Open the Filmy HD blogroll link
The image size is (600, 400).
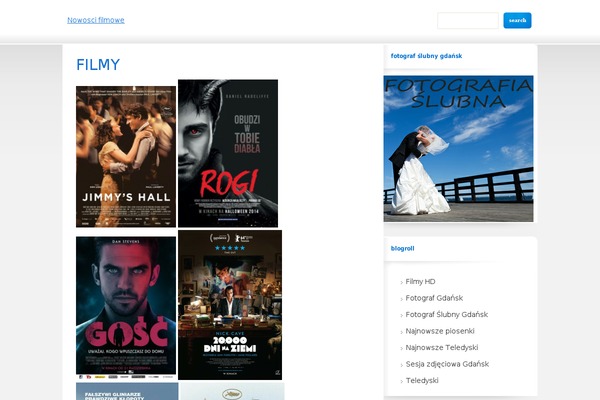[420, 282]
